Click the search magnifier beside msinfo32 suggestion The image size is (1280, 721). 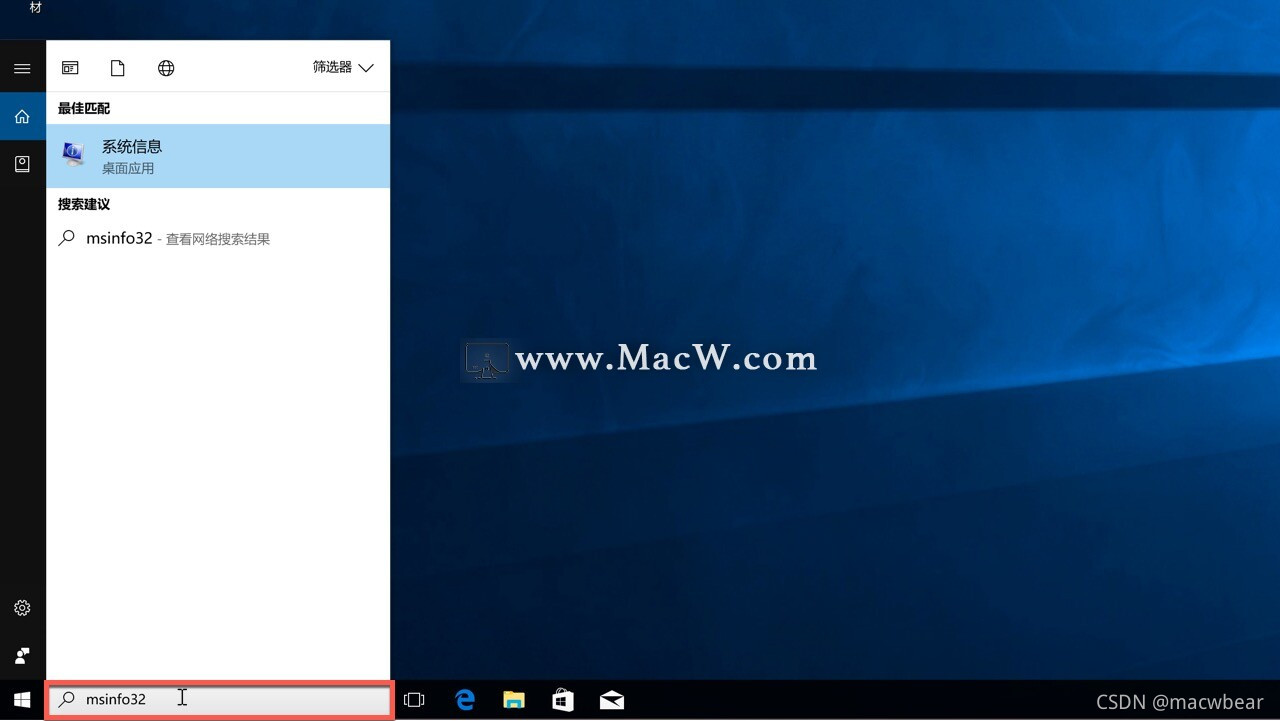point(67,238)
